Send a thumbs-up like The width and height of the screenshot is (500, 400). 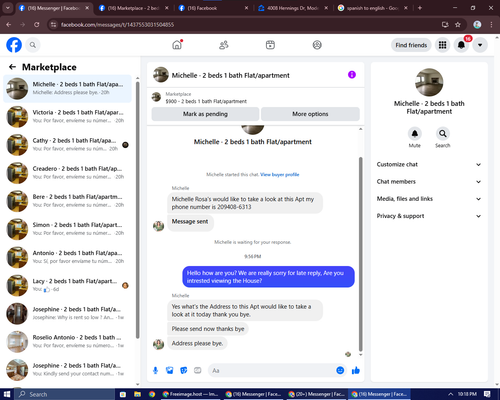tap(356, 370)
